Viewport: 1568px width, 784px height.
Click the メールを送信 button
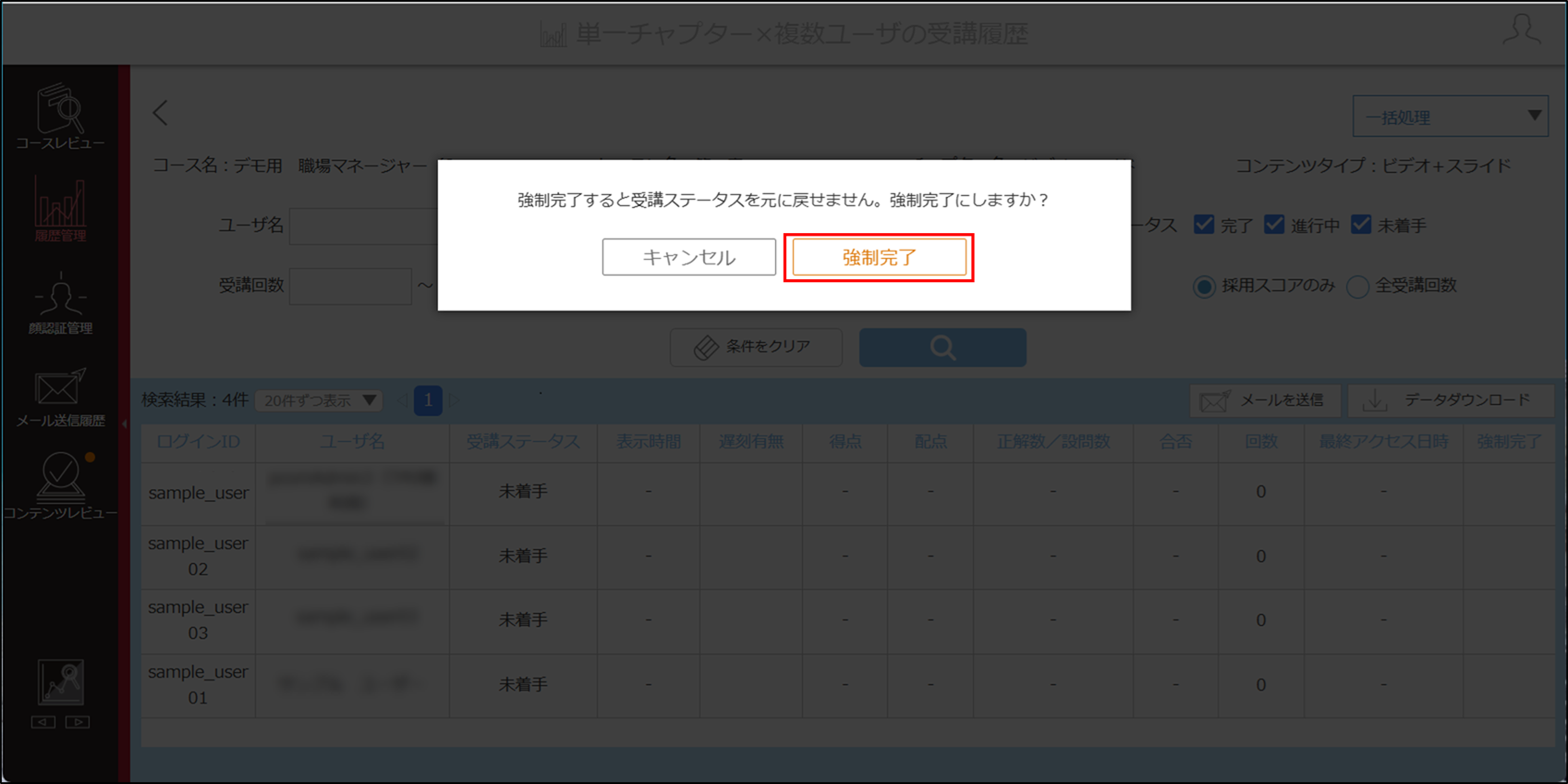pos(1265,400)
